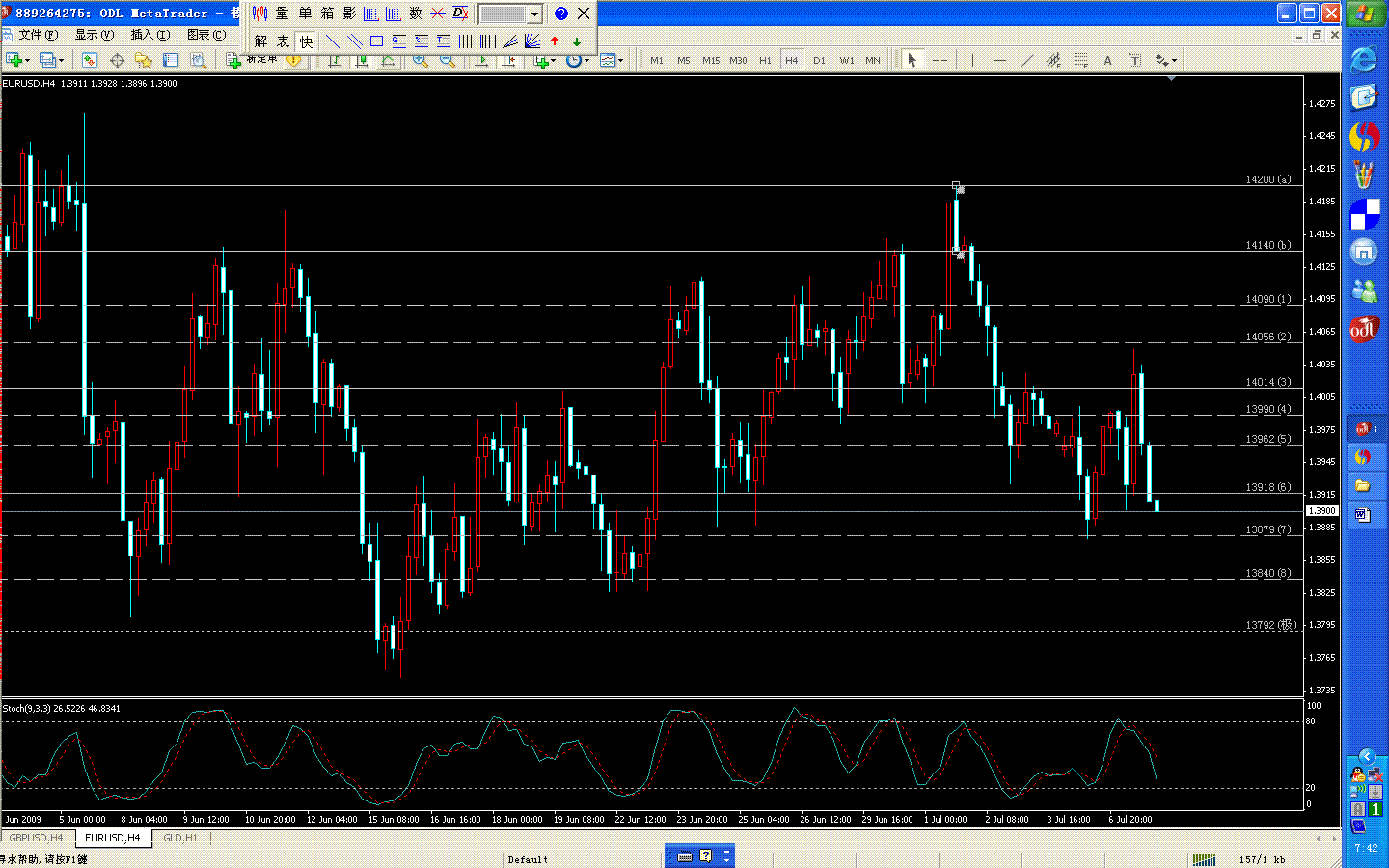Select the rectangle drawing tool
The width and height of the screenshot is (1389, 868).
376,41
